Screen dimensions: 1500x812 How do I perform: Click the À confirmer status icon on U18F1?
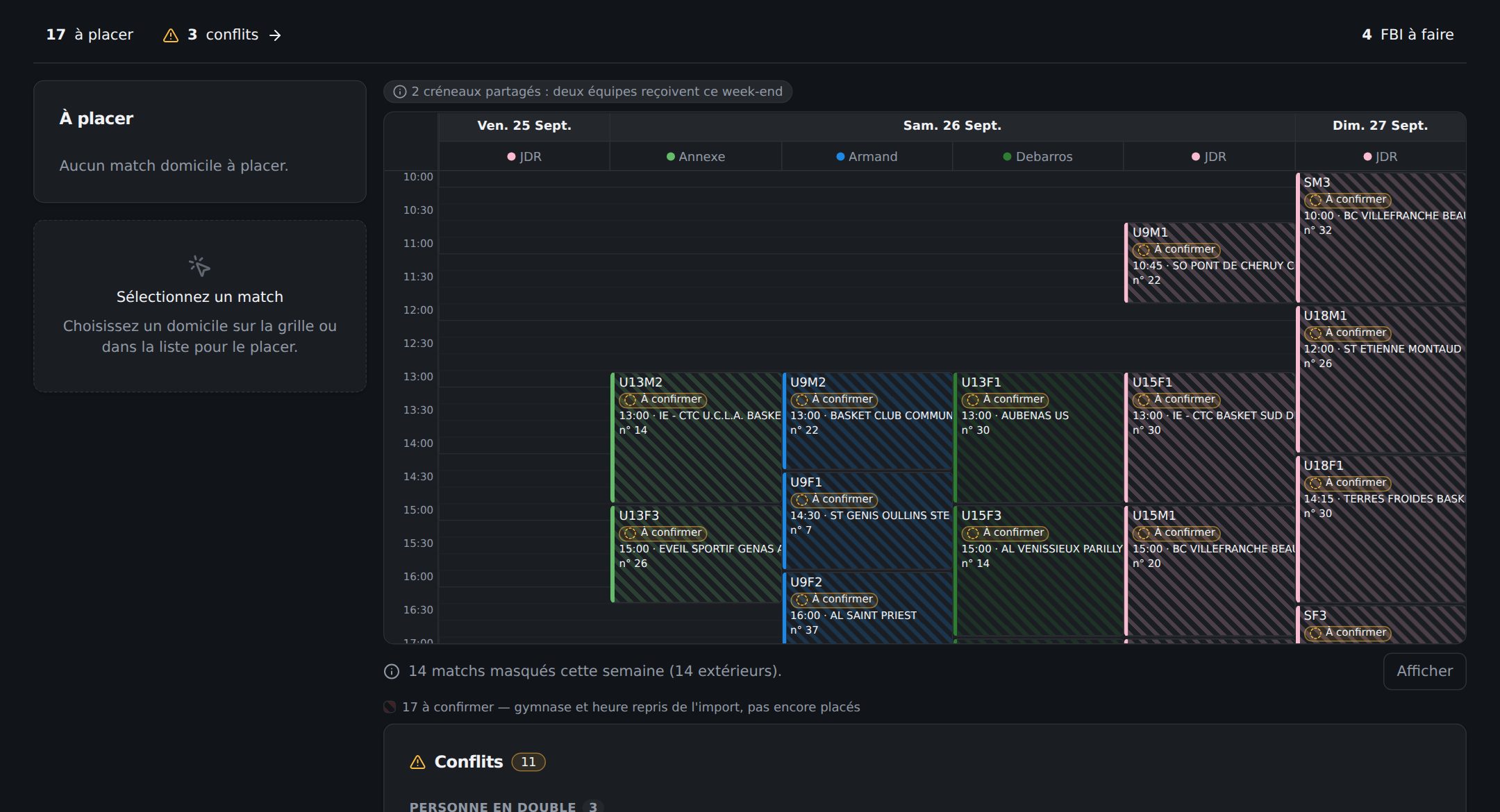click(x=1315, y=483)
